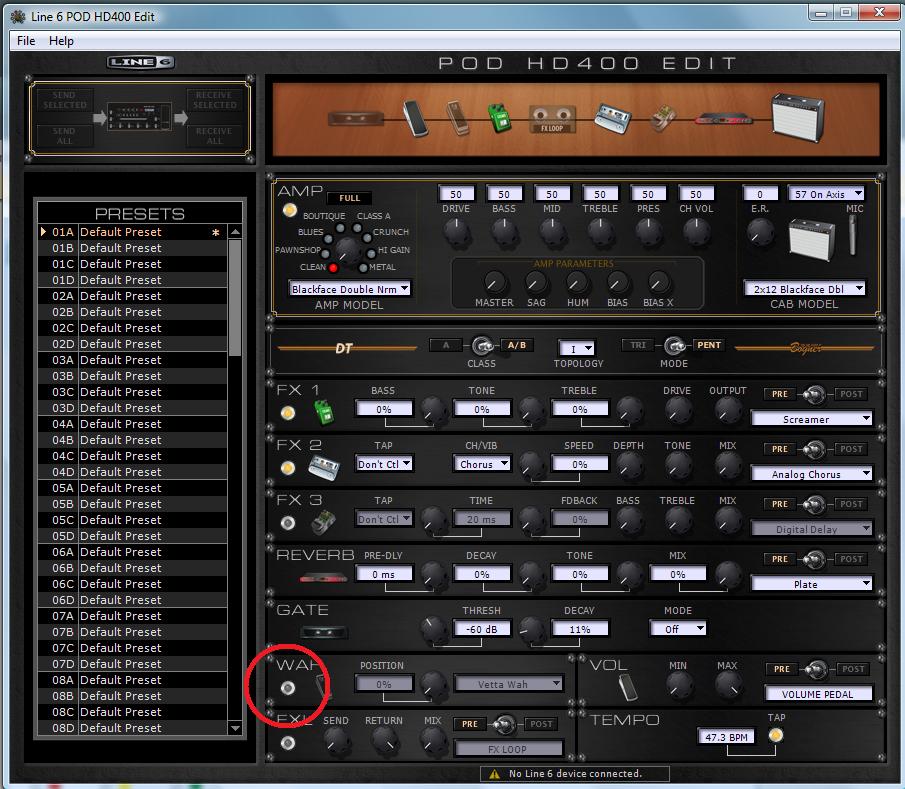Image resolution: width=905 pixels, height=789 pixels.
Task: Click the FX 2 chorus pedal icon
Action: (323, 468)
